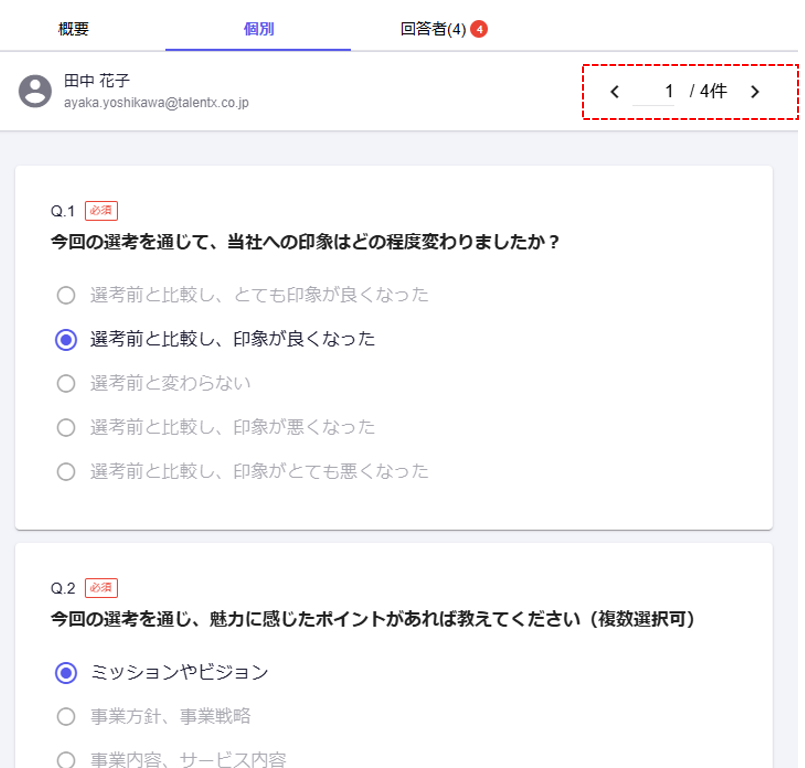Click the email ayaka.yoshikawa@talentx.co.jp
Image resolution: width=805 pixels, height=768 pixels.
coord(156,102)
